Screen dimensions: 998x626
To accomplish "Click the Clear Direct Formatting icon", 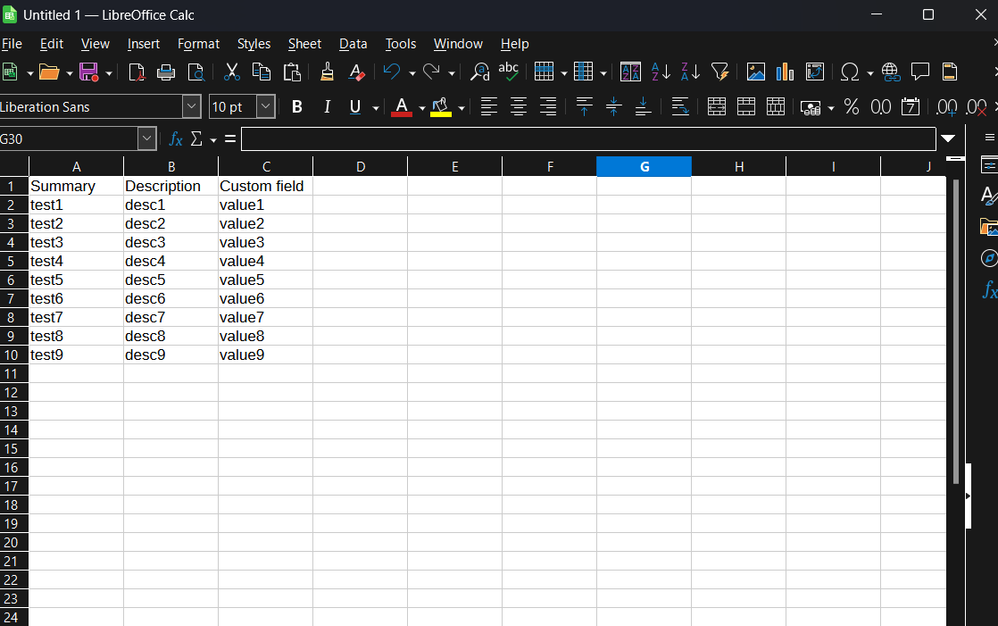I will pos(356,72).
